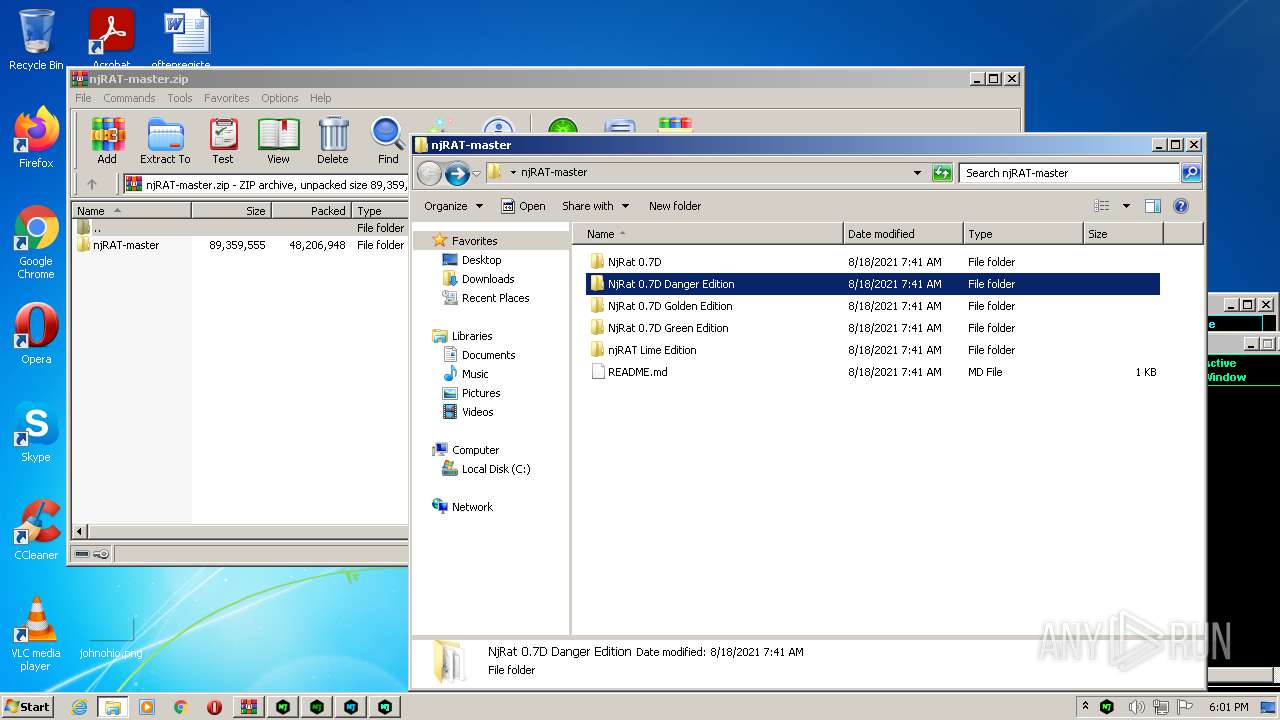The image size is (1280, 720).
Task: Open Downloads in Favorites
Action: click(488, 279)
